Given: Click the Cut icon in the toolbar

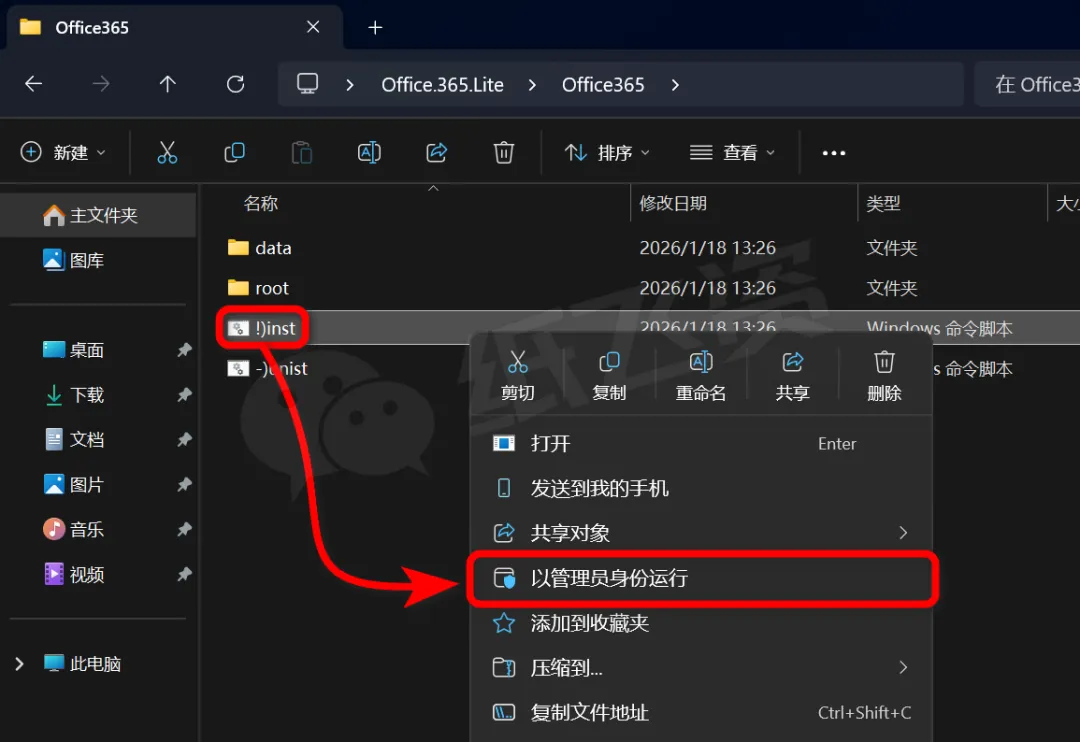Looking at the screenshot, I should click(x=167, y=152).
